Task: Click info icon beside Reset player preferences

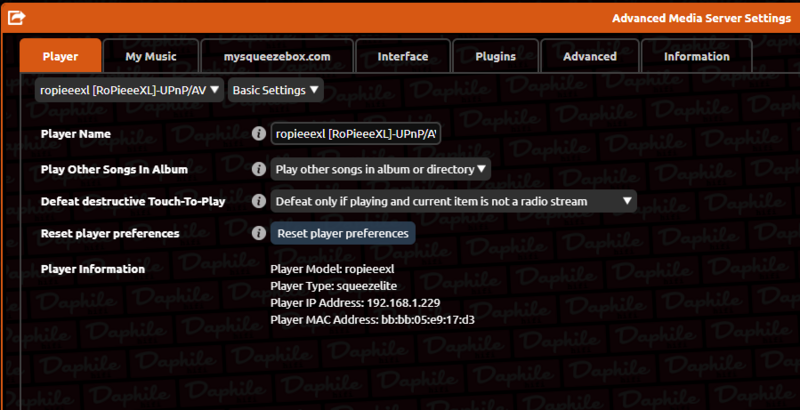Action: [x=258, y=233]
